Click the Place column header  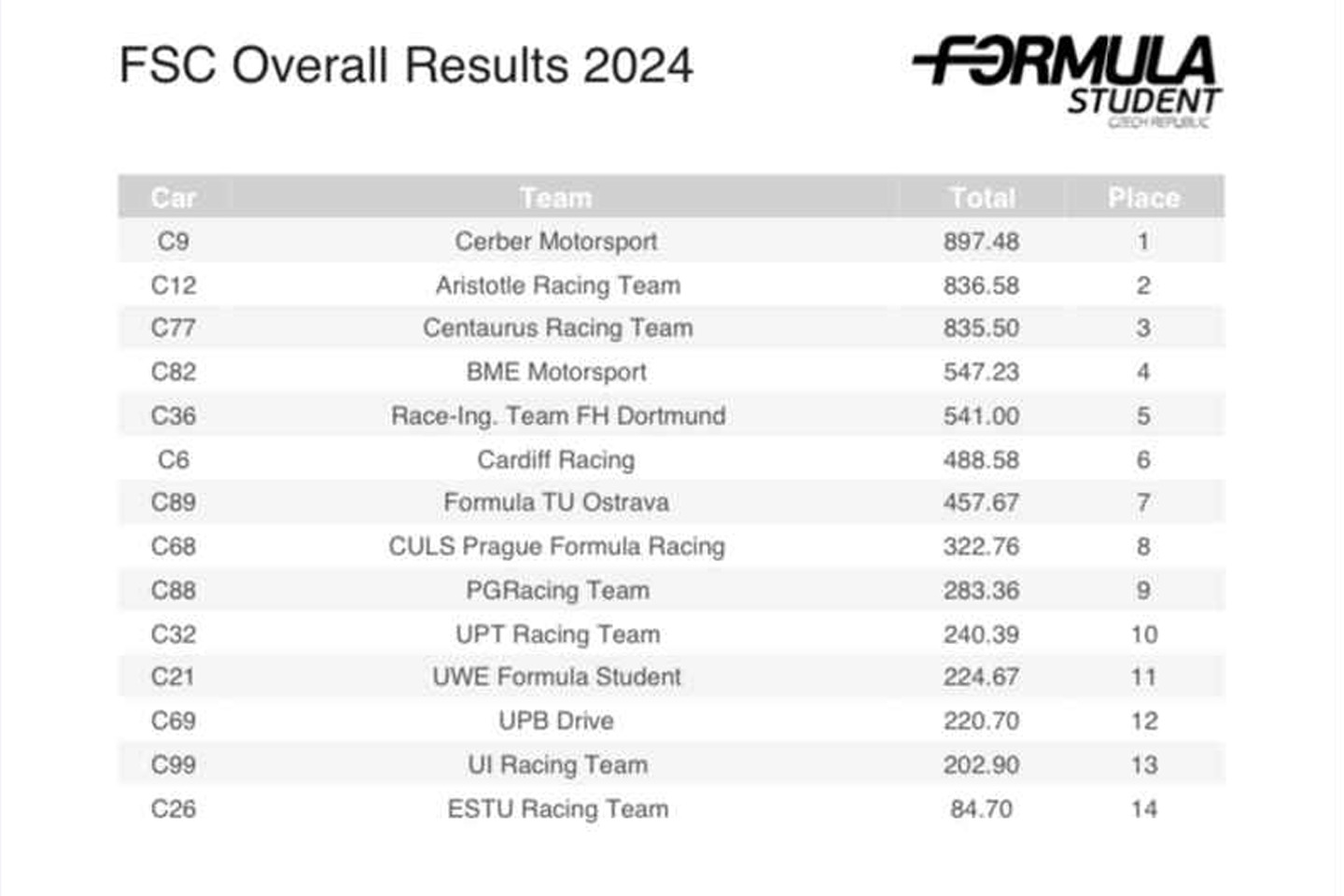tap(1143, 198)
